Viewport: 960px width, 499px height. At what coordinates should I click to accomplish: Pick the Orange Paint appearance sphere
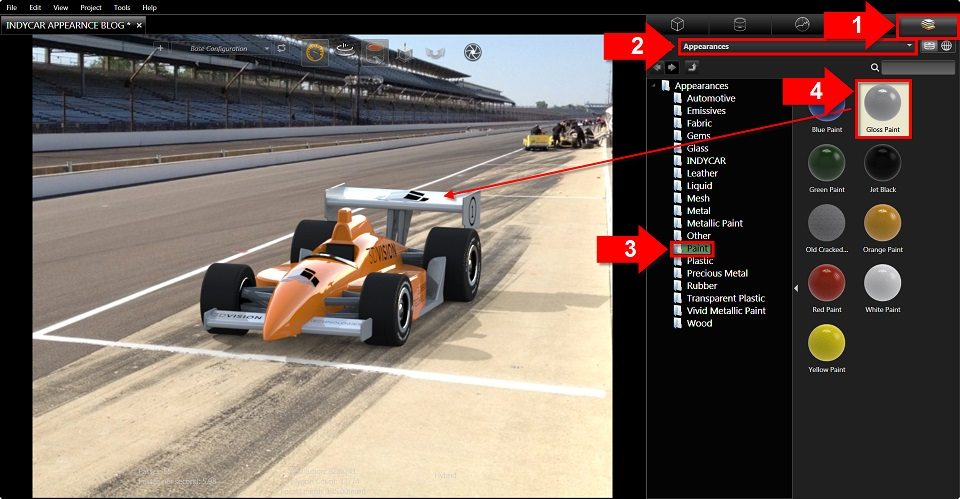click(x=883, y=222)
